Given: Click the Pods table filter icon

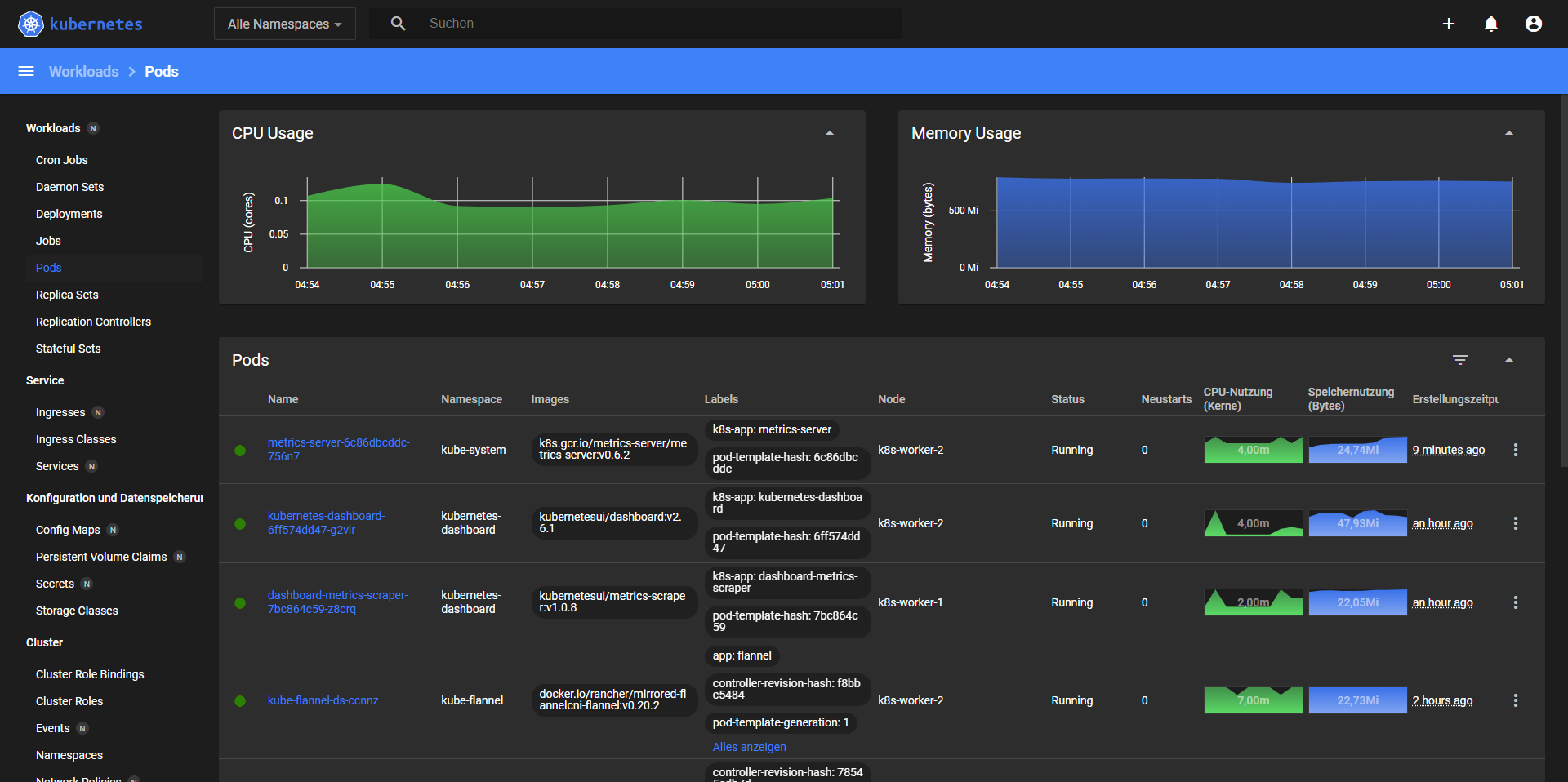Looking at the screenshot, I should coord(1460,360).
